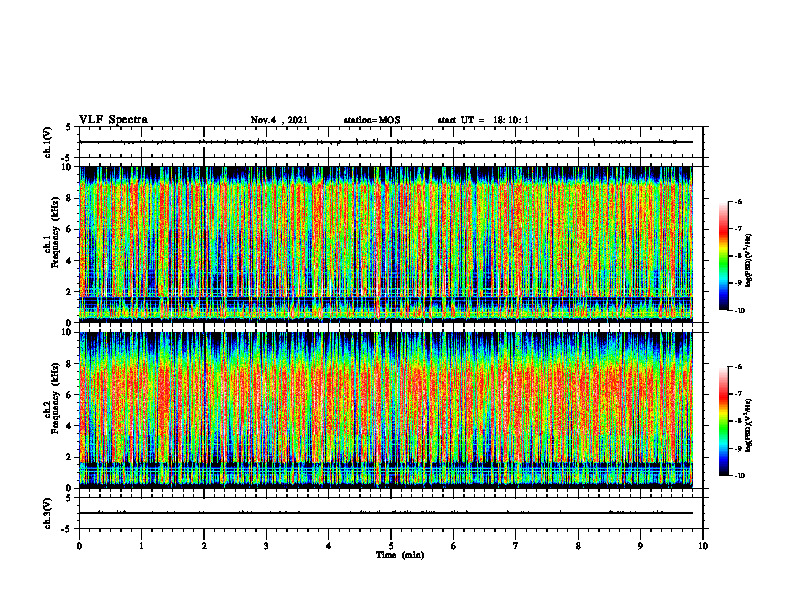Click the "station=MOS" header label
The image size is (792, 612).
pyautogui.click(x=372, y=120)
